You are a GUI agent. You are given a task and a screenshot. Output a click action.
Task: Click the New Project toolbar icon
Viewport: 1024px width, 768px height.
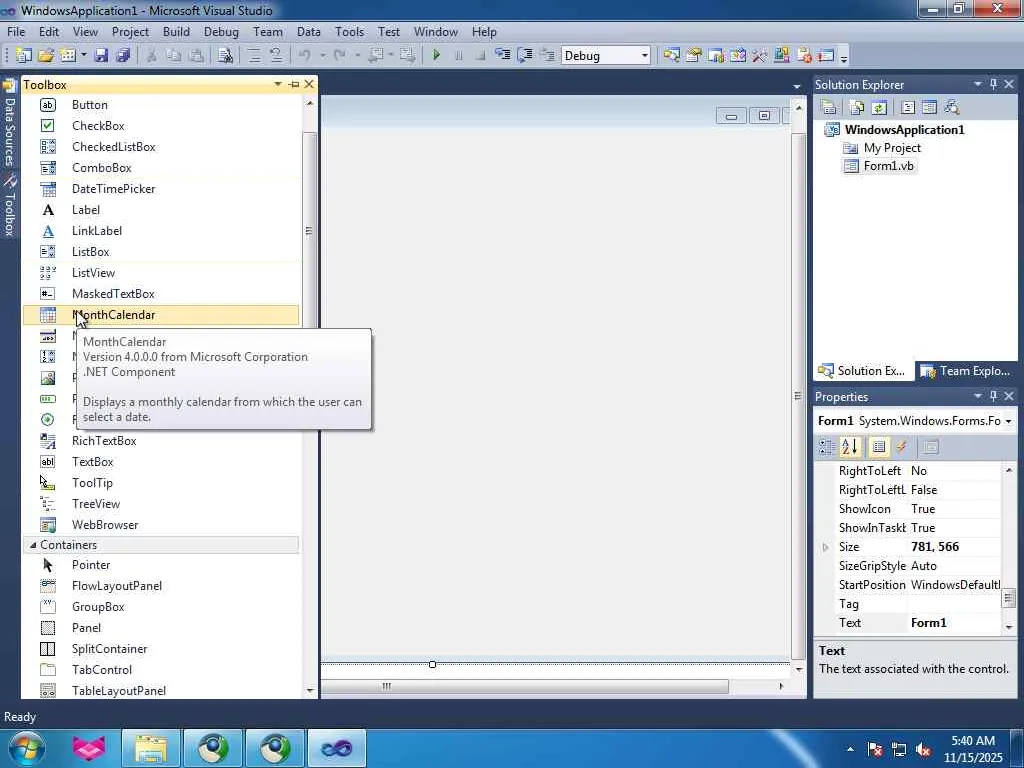24,56
